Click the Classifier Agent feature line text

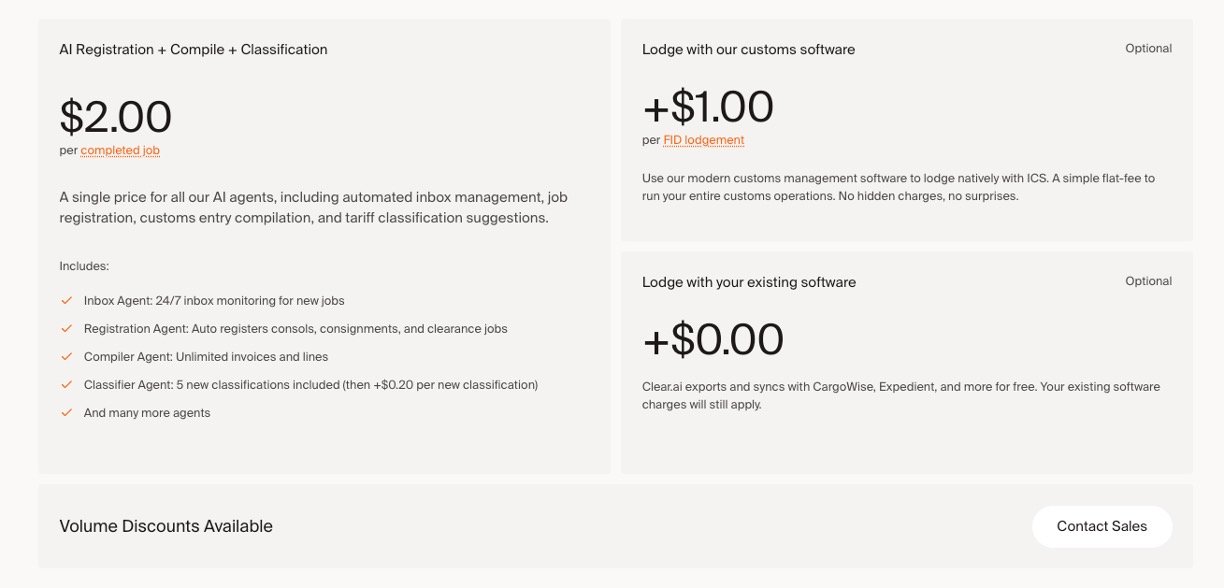(311, 385)
